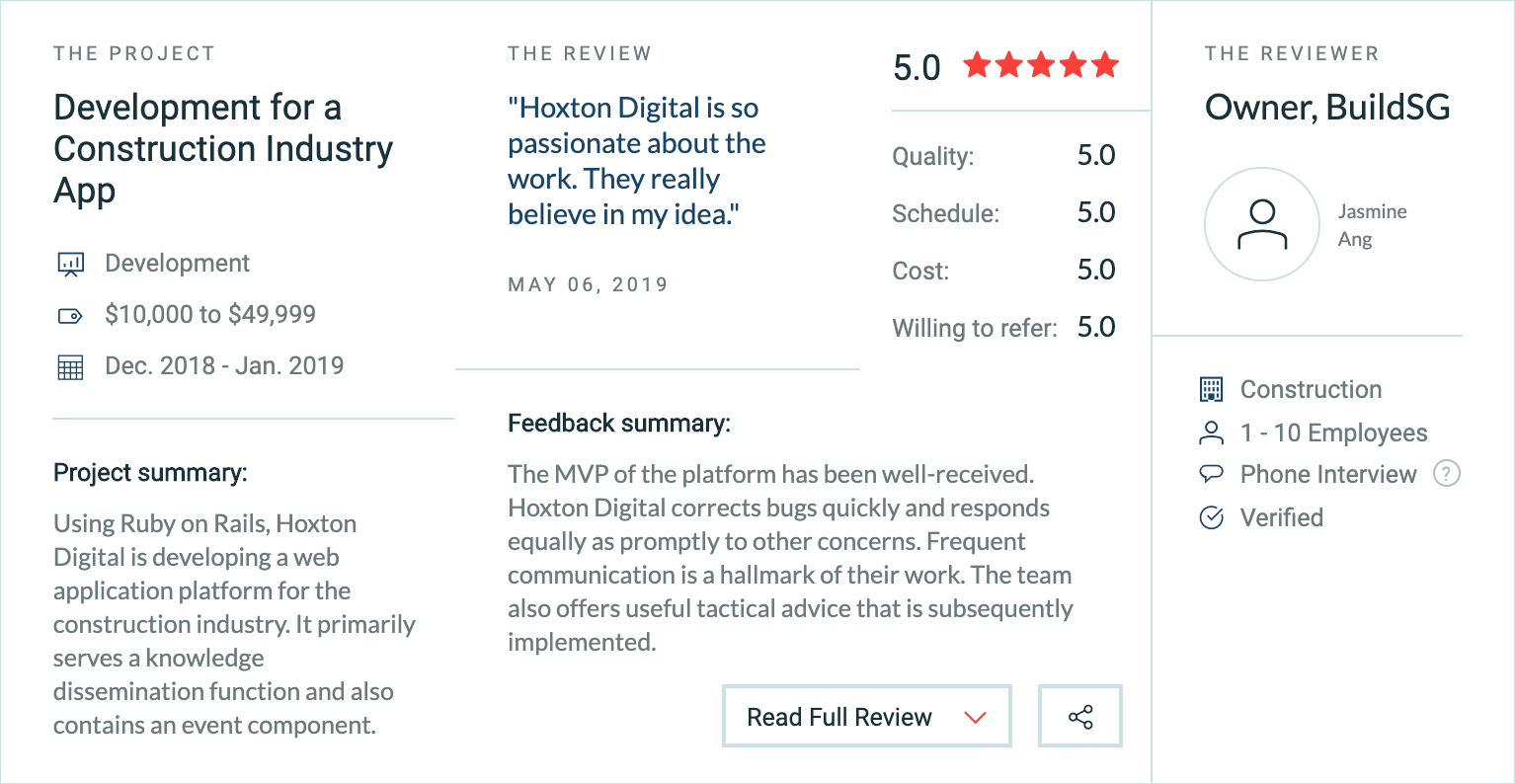Viewport: 1515px width, 784px height.
Task: Click the question mark help icon
Action: 1446,474
